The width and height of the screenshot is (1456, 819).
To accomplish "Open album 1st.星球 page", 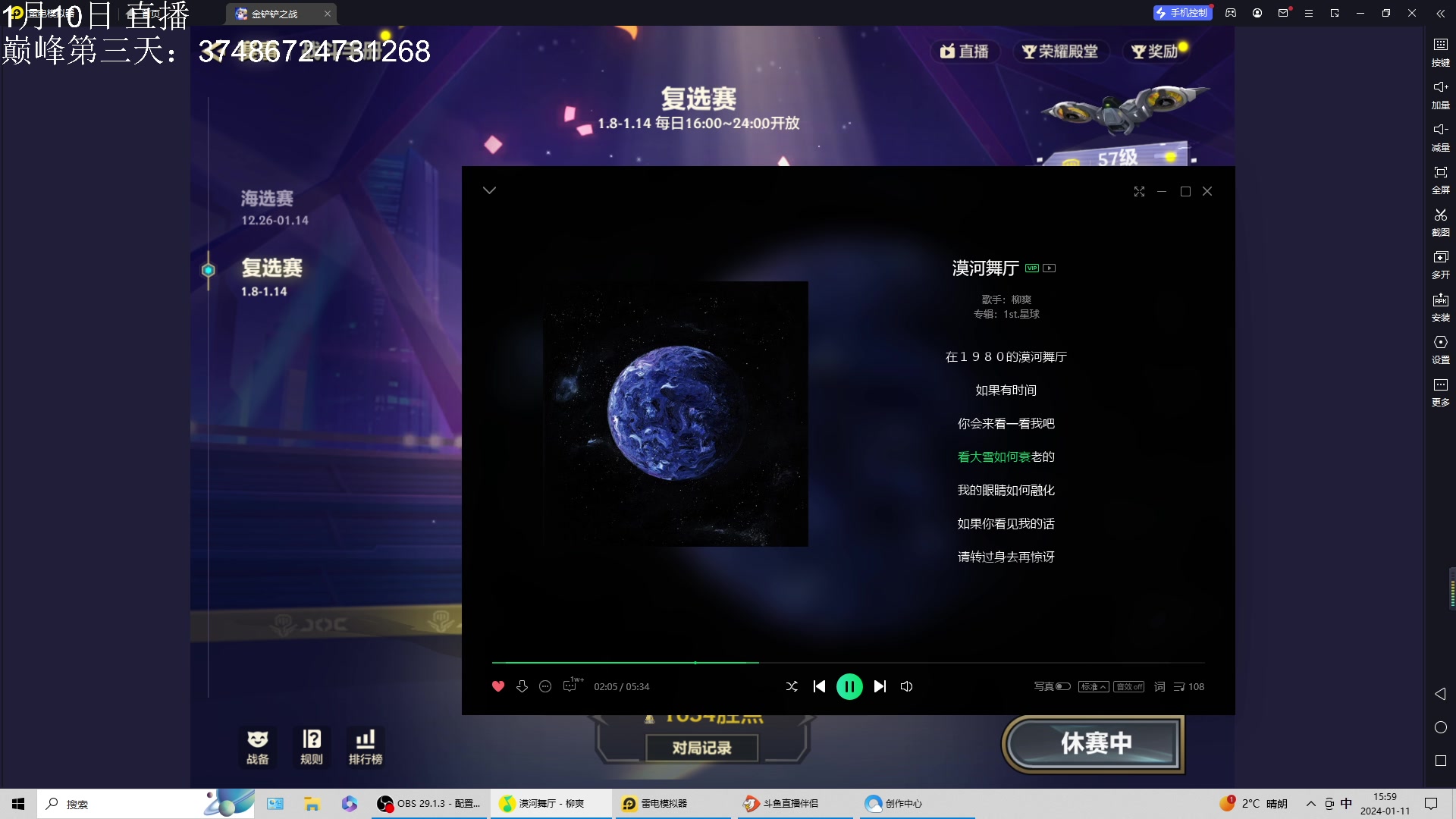I will point(1021,314).
